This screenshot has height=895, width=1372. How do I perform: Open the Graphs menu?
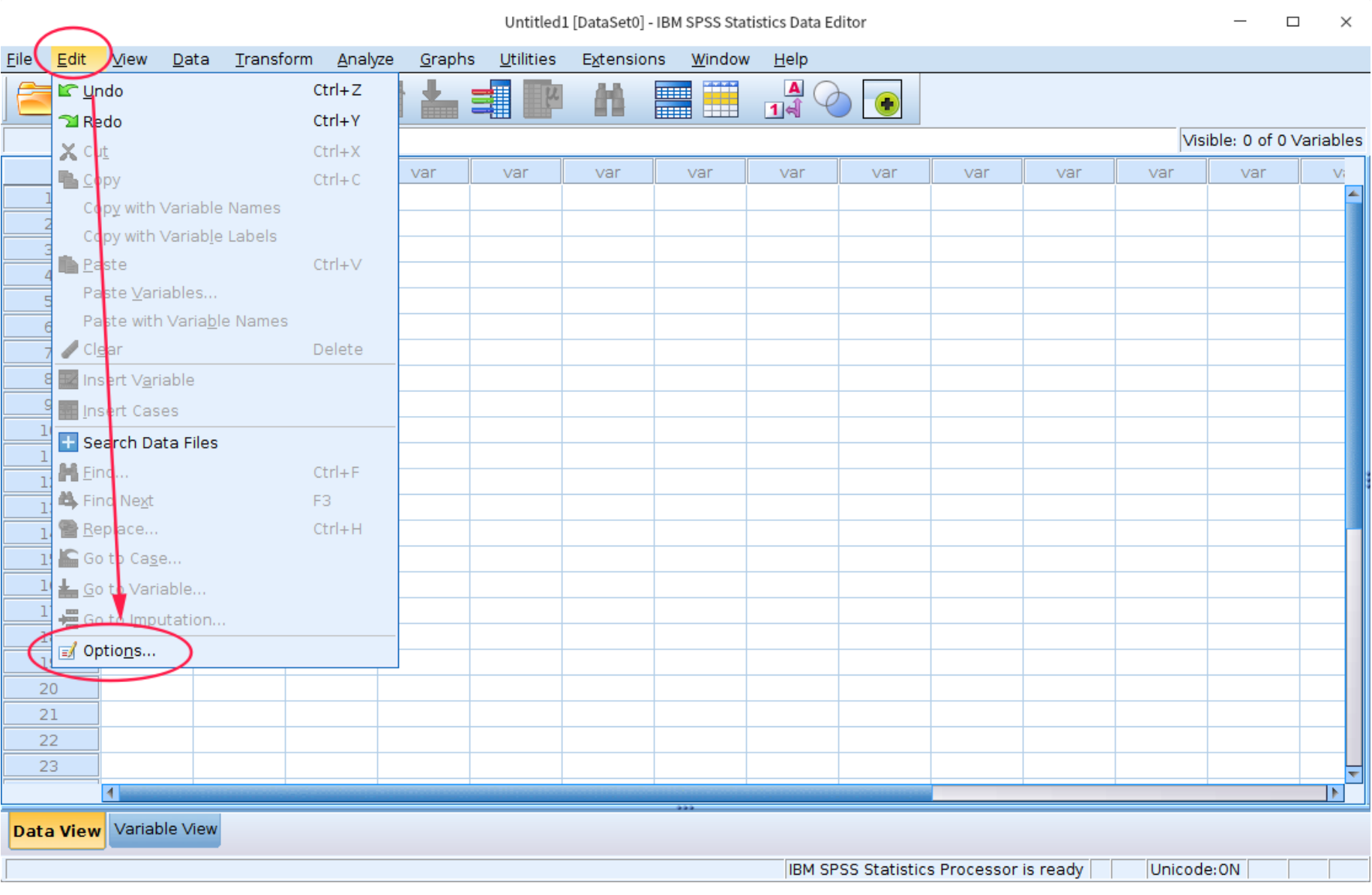point(447,59)
